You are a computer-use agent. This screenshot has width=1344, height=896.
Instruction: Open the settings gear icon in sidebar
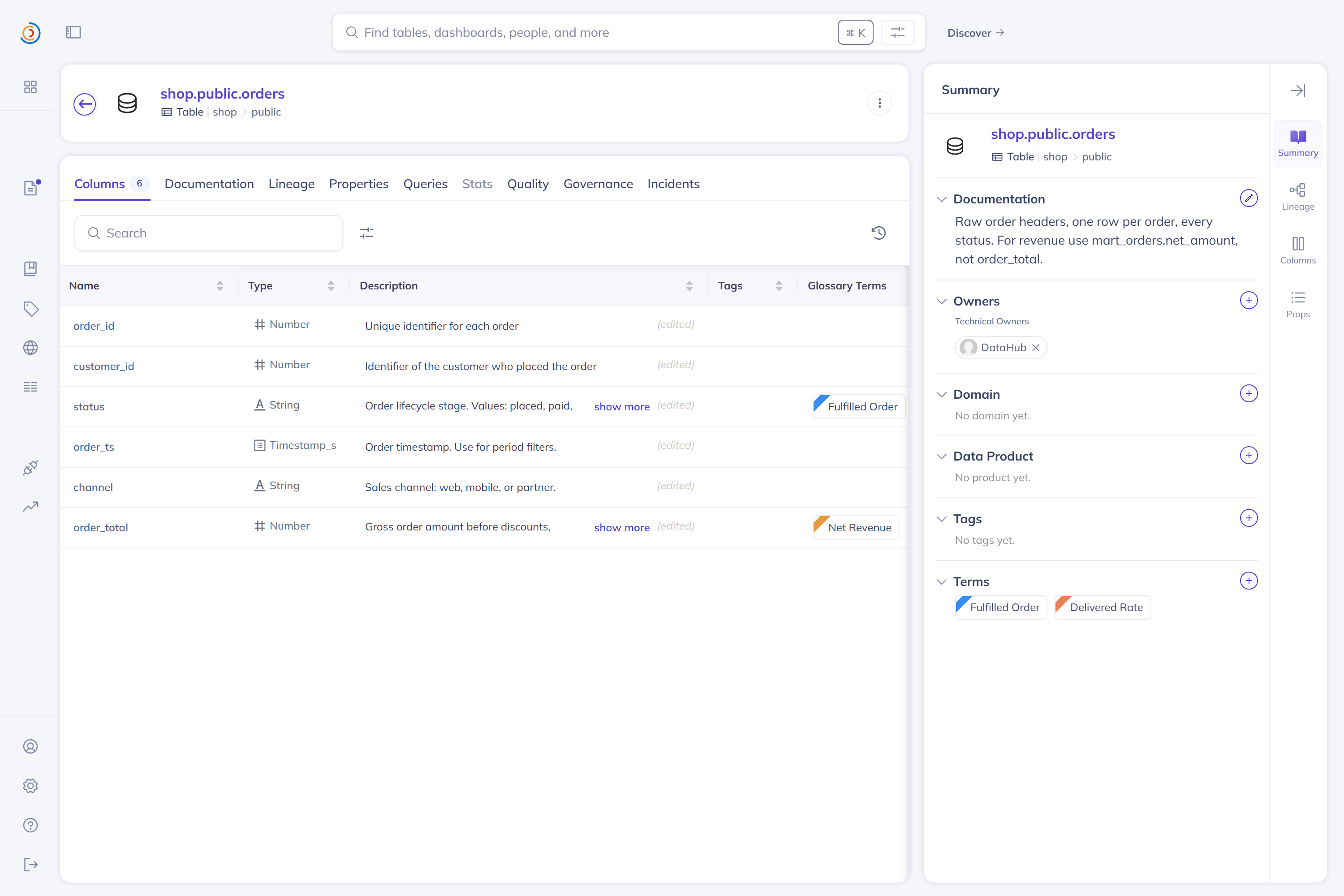30,786
